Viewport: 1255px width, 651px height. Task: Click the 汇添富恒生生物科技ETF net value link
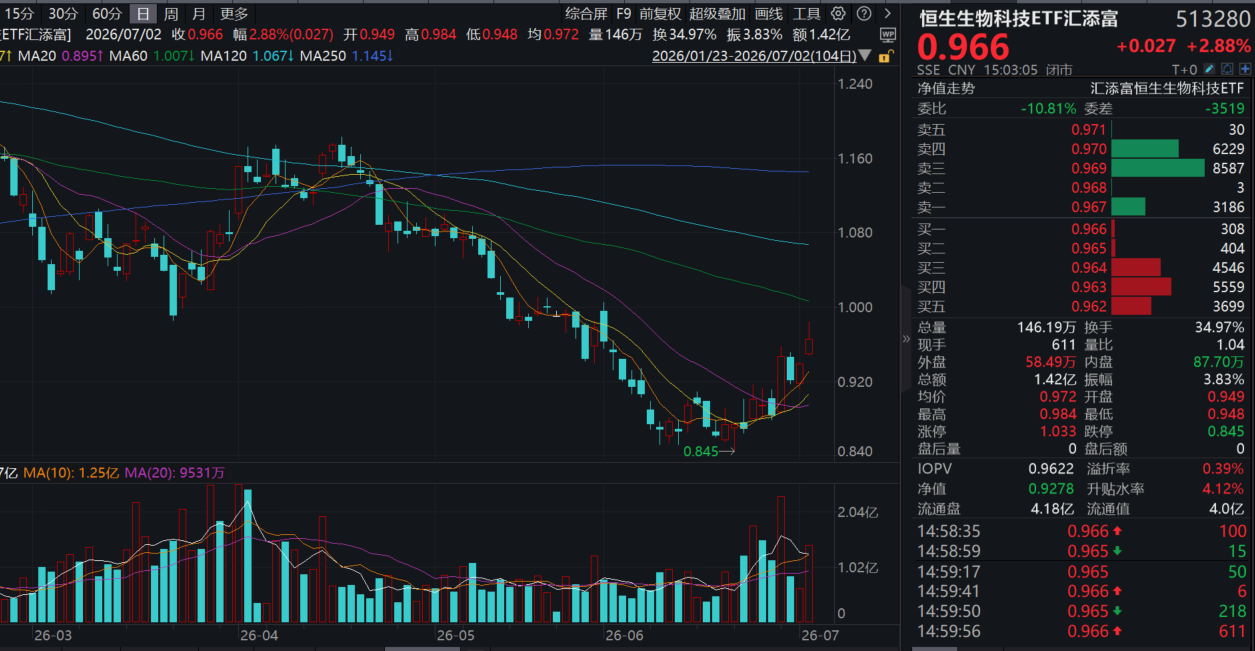click(x=1168, y=88)
